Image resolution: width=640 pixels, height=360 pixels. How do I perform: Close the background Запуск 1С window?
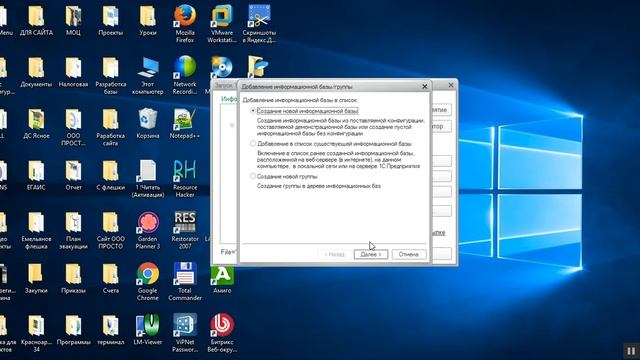coord(451,85)
